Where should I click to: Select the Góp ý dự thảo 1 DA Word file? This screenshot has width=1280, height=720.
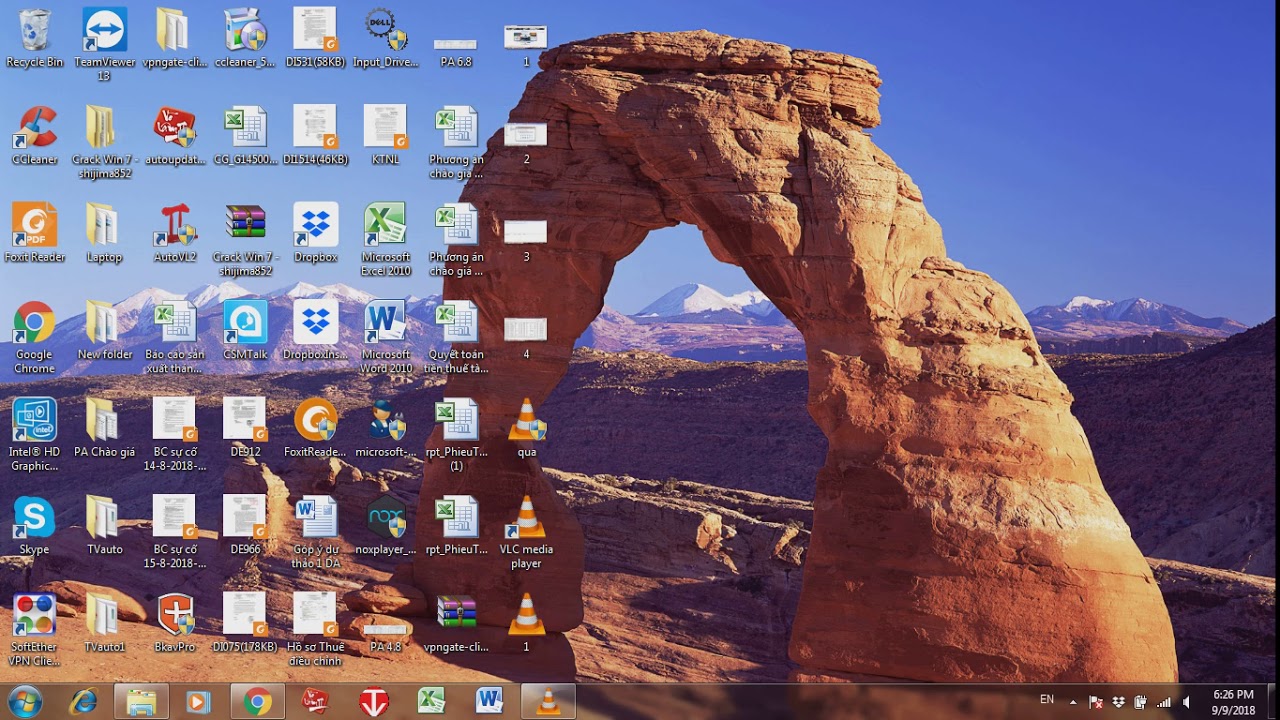click(315, 532)
